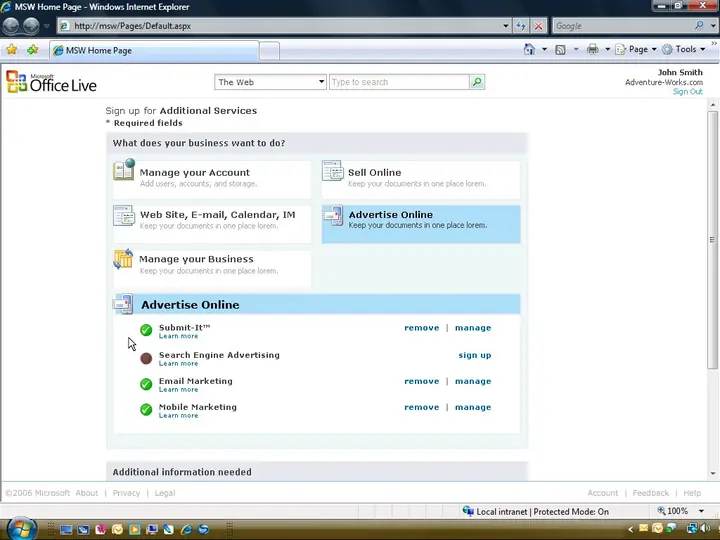Open a new blank tab
Screen dimensions: 720x540
pos(270,51)
